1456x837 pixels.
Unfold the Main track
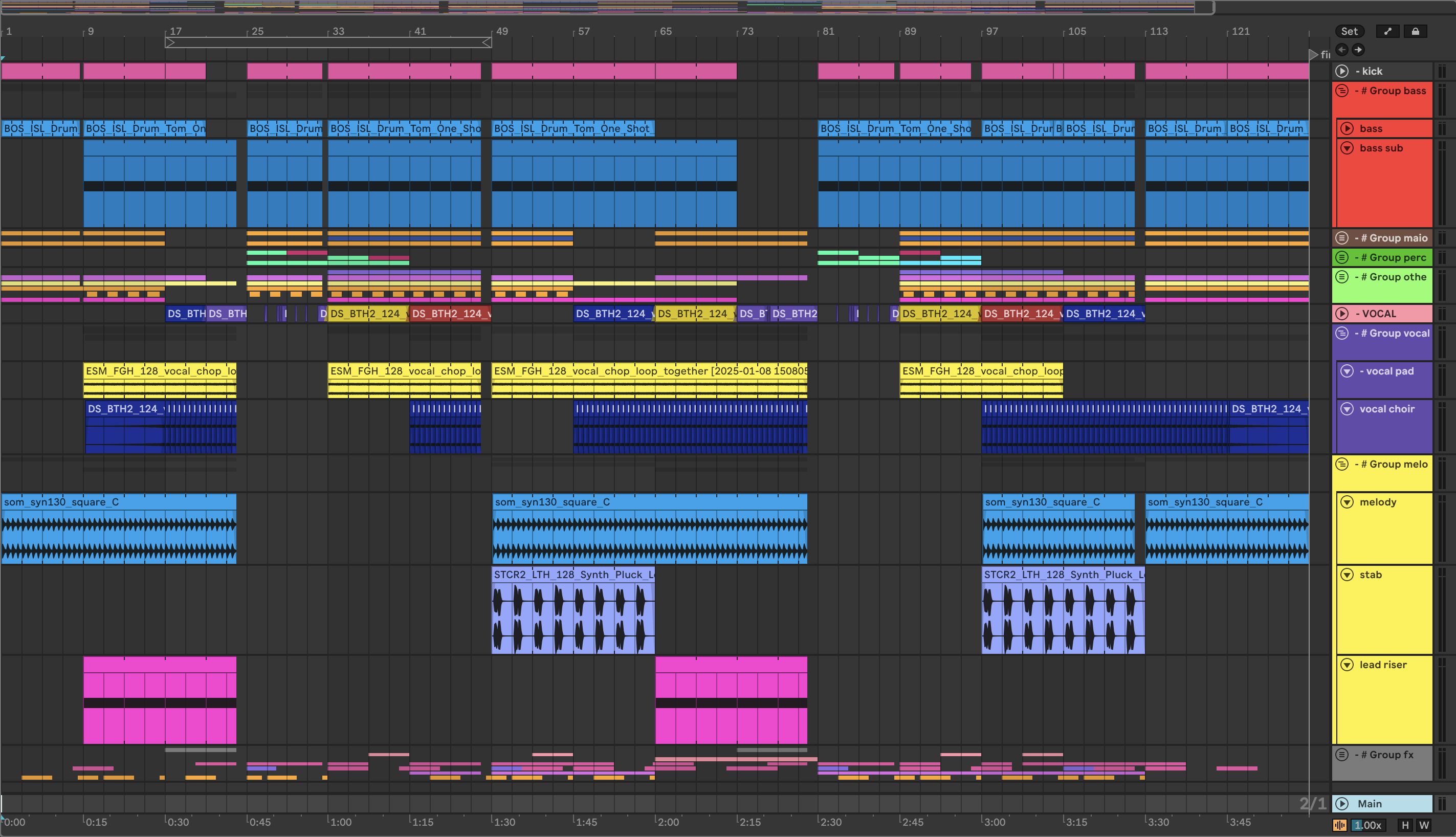[1342, 804]
